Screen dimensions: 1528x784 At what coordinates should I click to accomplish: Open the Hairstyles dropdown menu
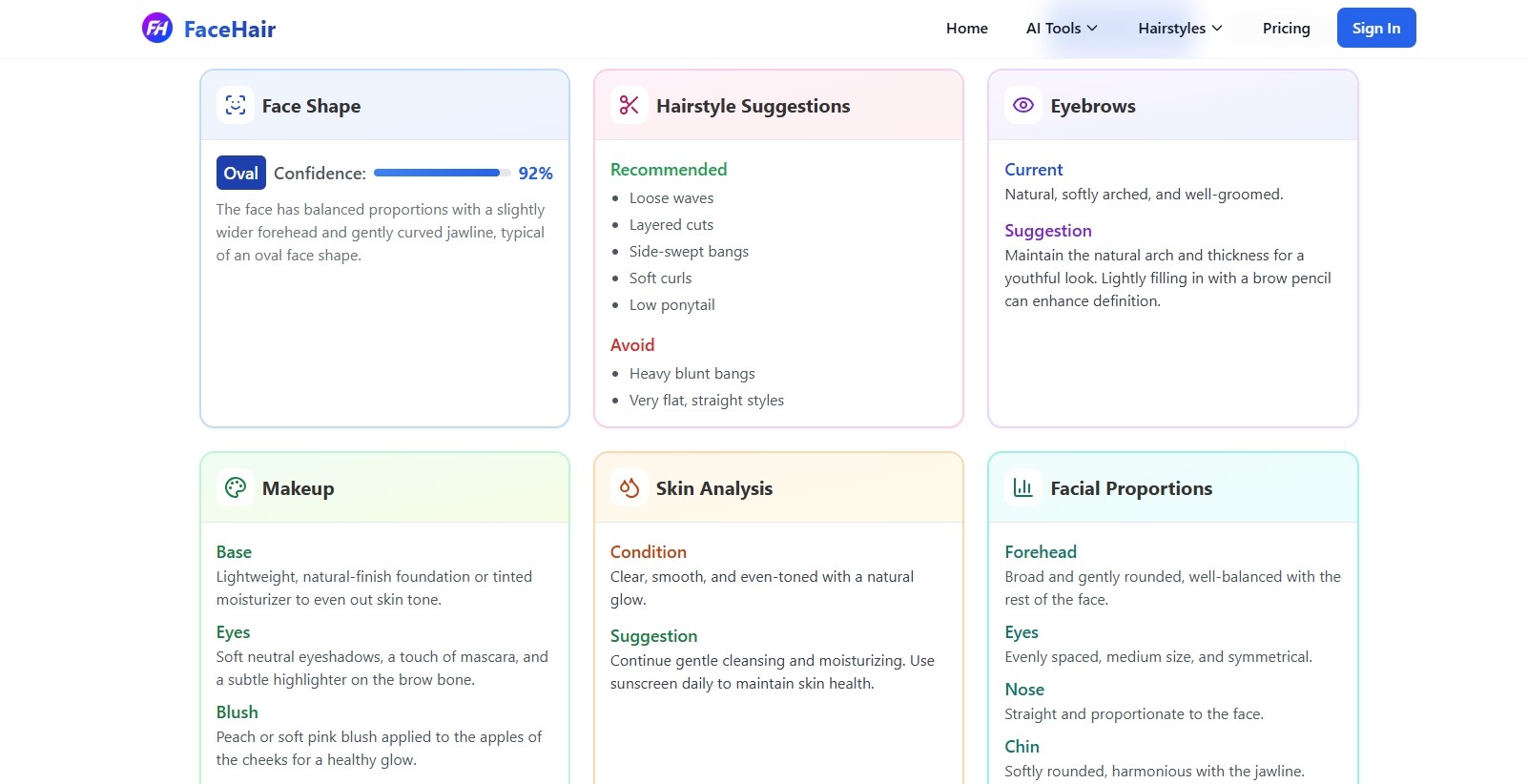click(x=1171, y=29)
